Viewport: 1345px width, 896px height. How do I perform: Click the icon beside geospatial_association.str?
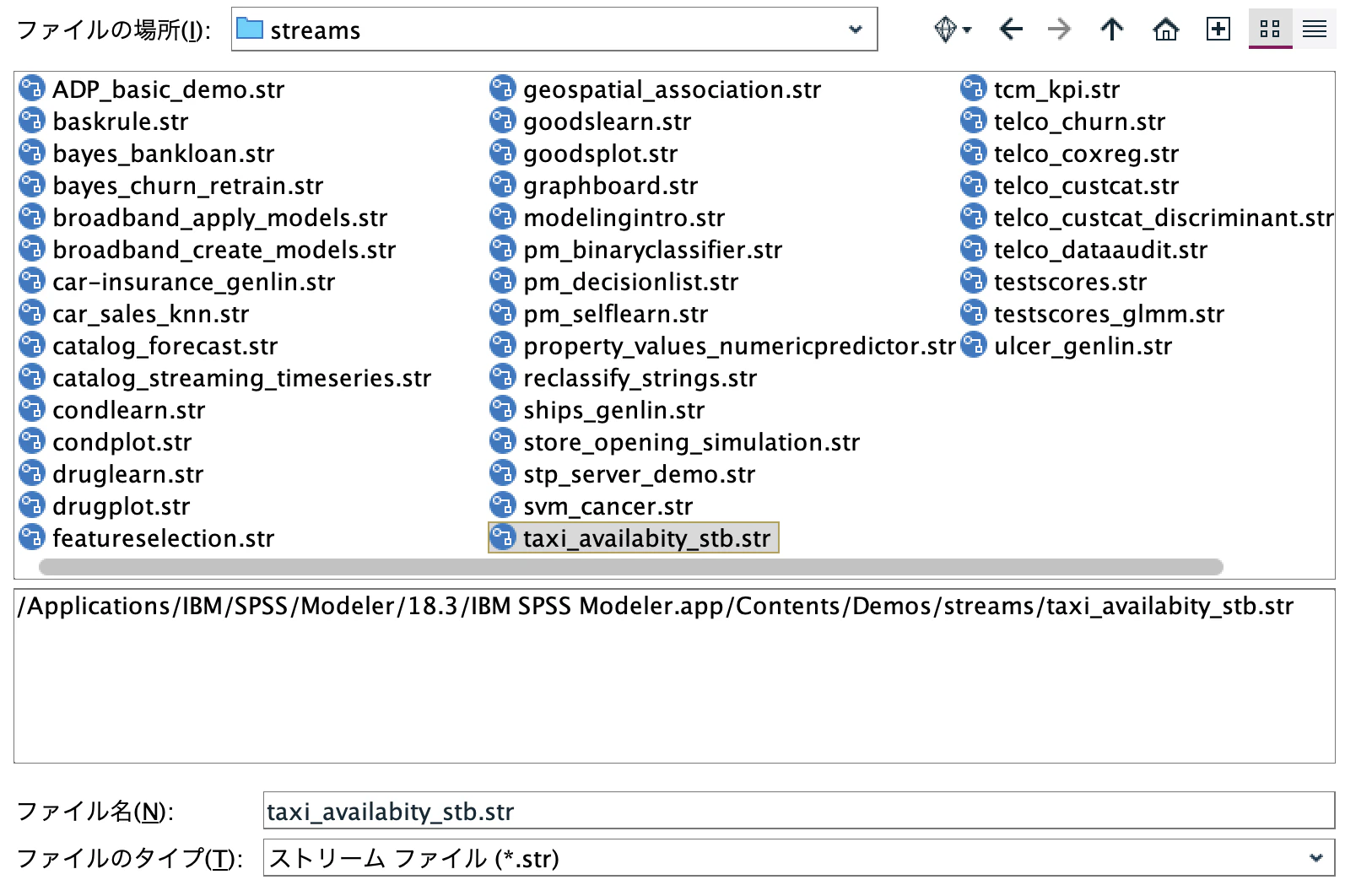(503, 89)
